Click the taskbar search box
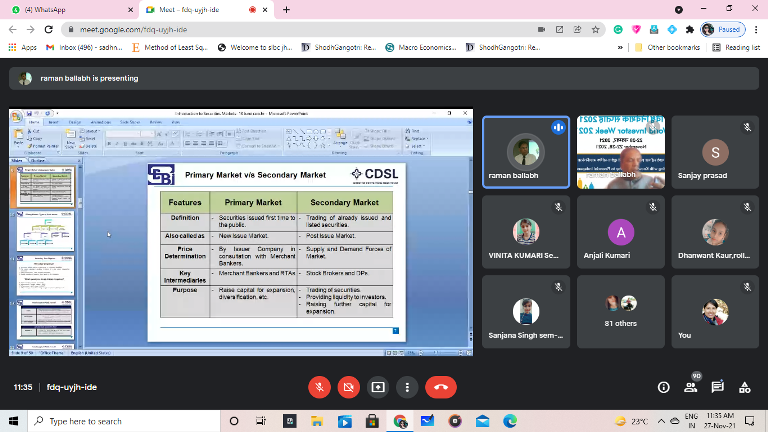The height and width of the screenshot is (432, 768). click(124, 421)
